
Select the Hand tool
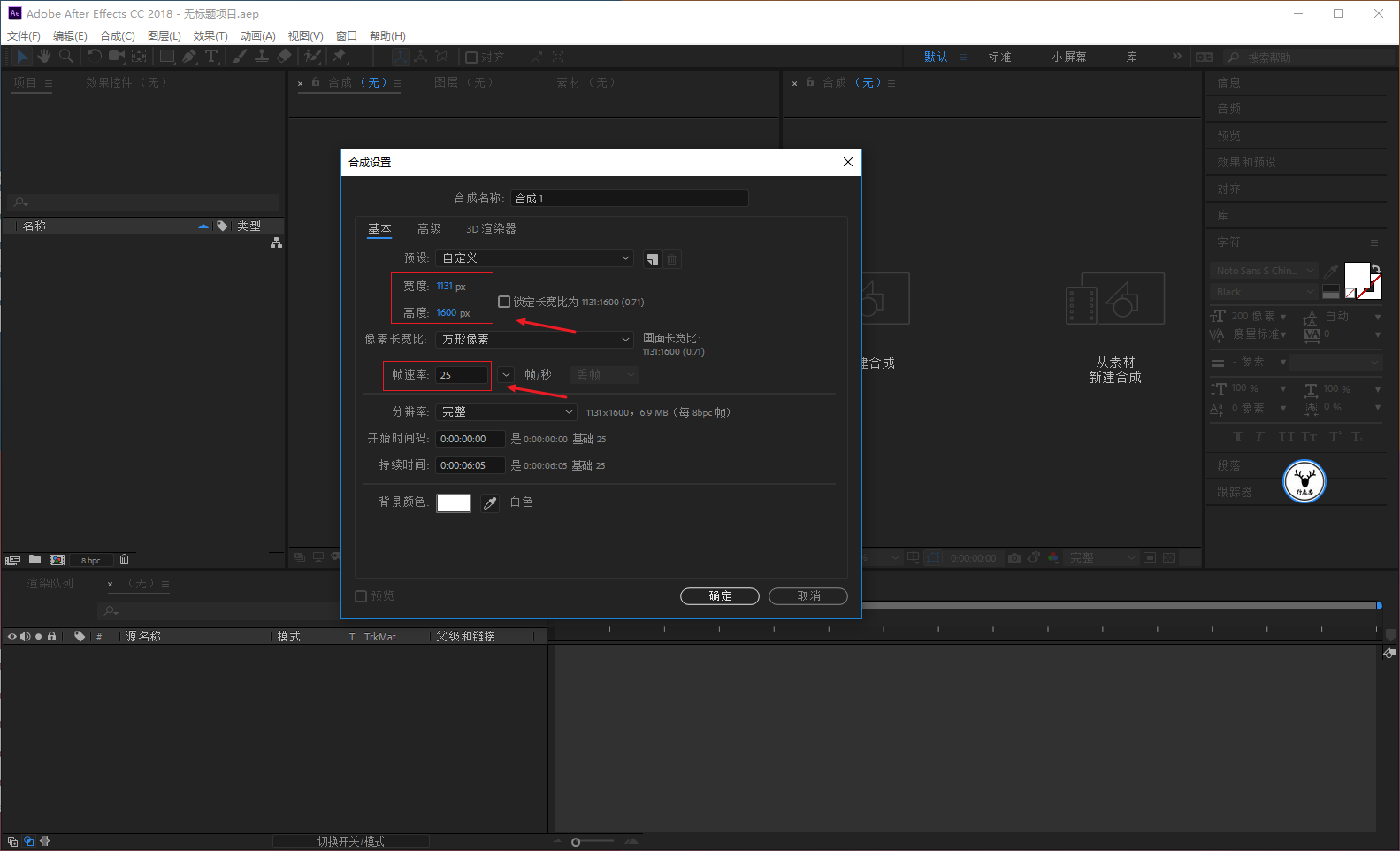44,57
